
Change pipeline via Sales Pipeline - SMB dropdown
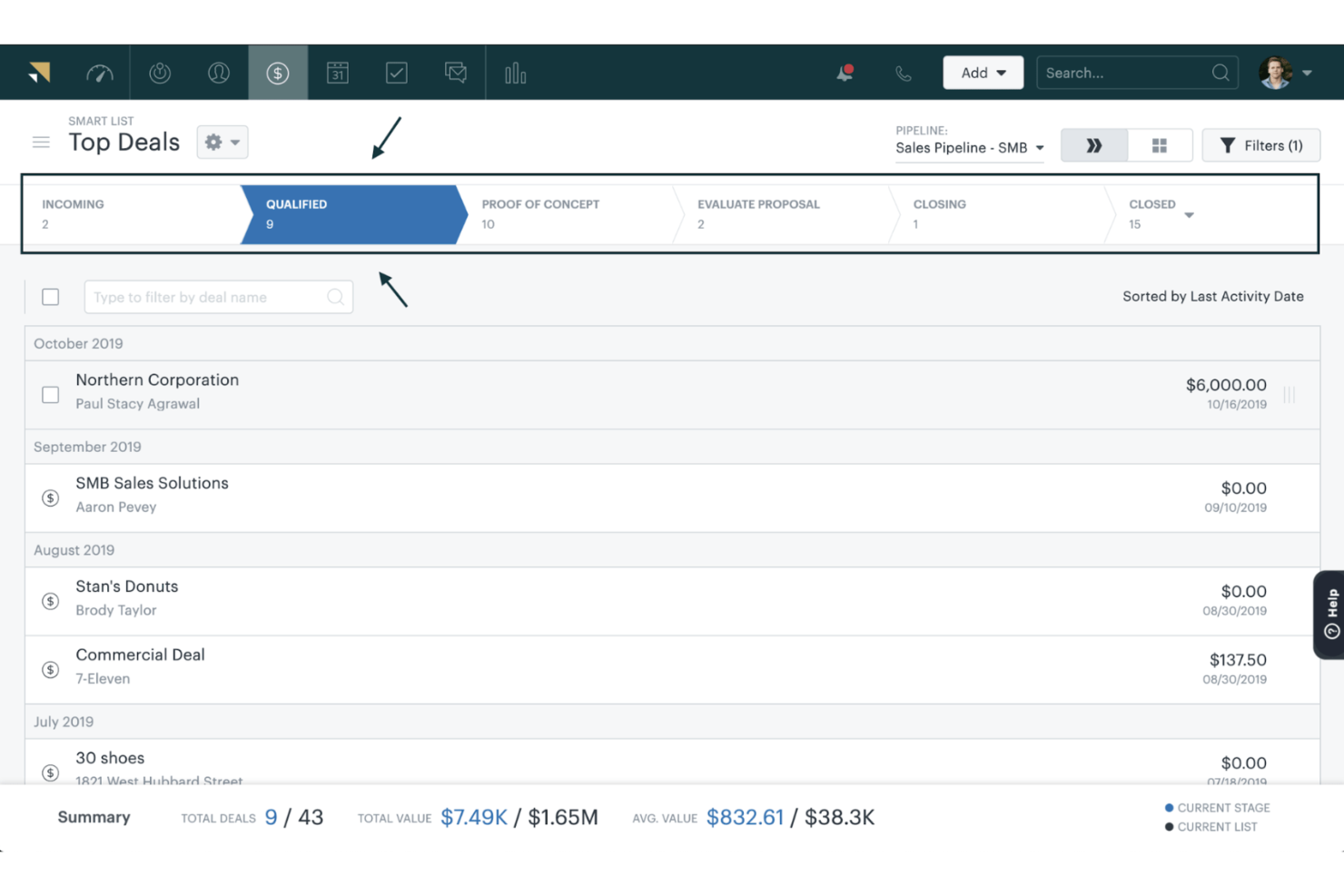click(x=968, y=147)
